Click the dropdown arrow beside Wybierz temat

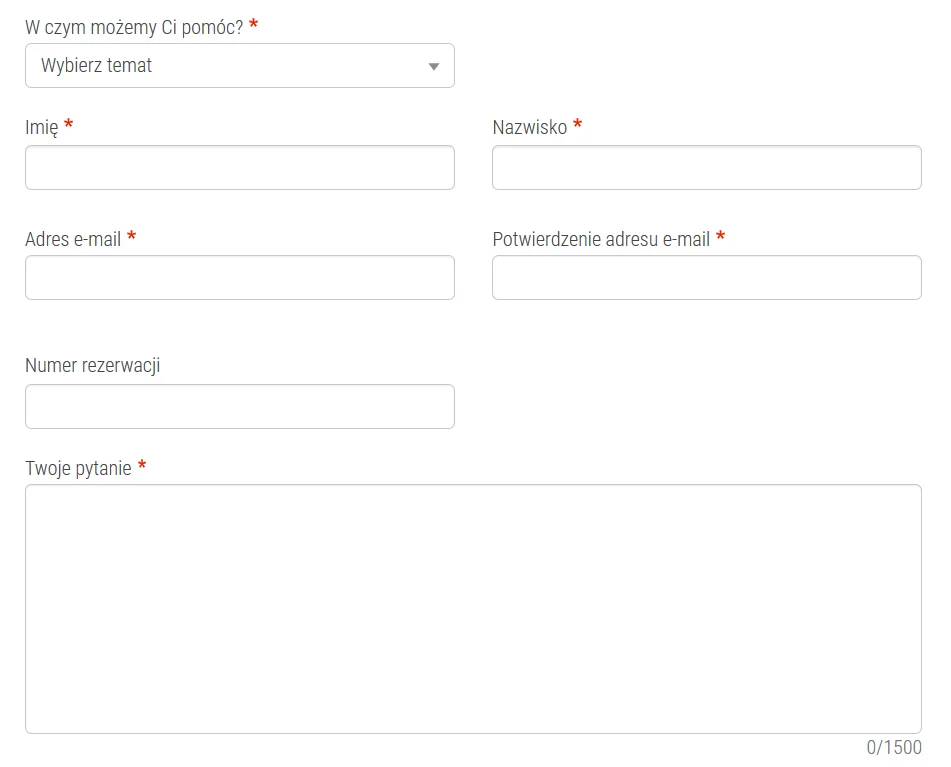(x=434, y=67)
